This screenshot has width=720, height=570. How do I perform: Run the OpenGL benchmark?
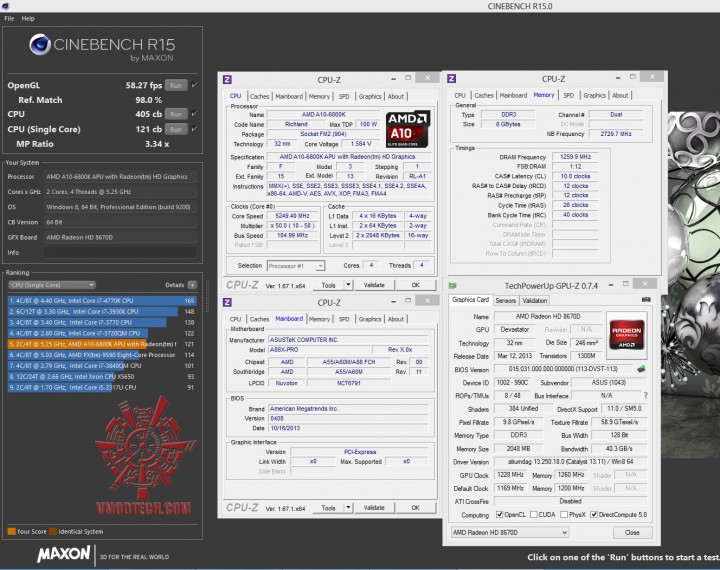coord(176,85)
